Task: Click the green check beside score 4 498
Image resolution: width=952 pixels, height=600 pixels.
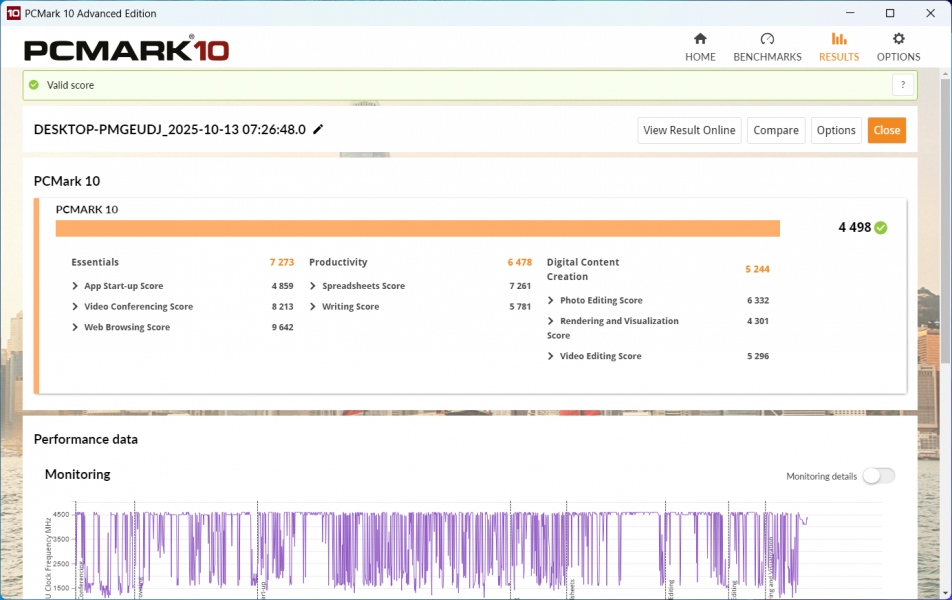Action: pyautogui.click(x=880, y=228)
